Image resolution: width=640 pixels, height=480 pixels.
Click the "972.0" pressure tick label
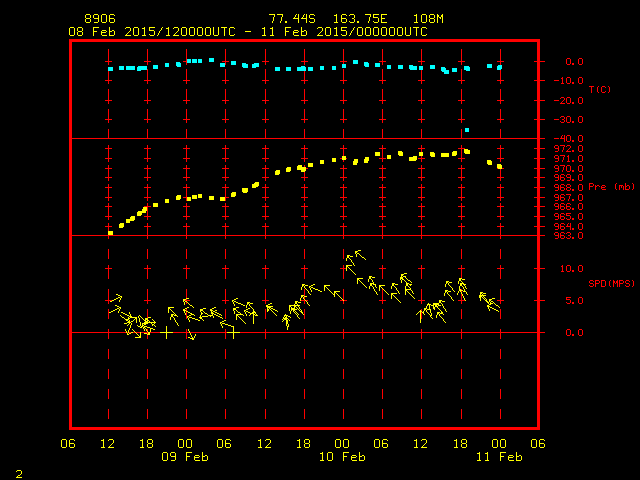569,149
